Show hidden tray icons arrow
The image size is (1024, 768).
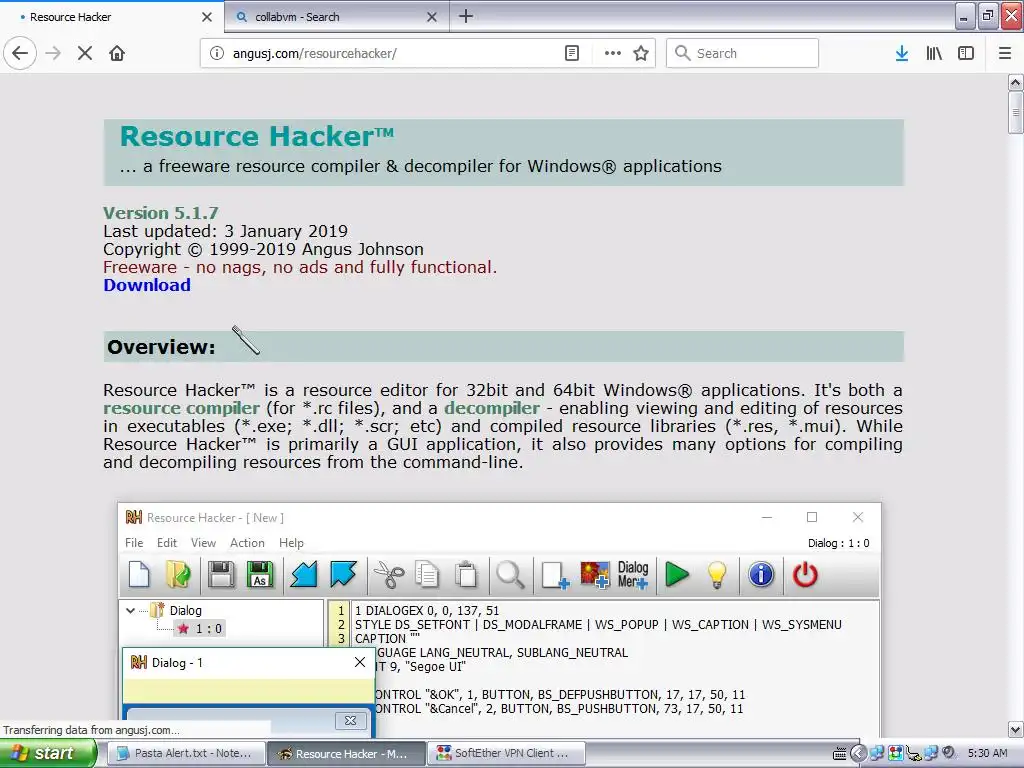tap(858, 754)
